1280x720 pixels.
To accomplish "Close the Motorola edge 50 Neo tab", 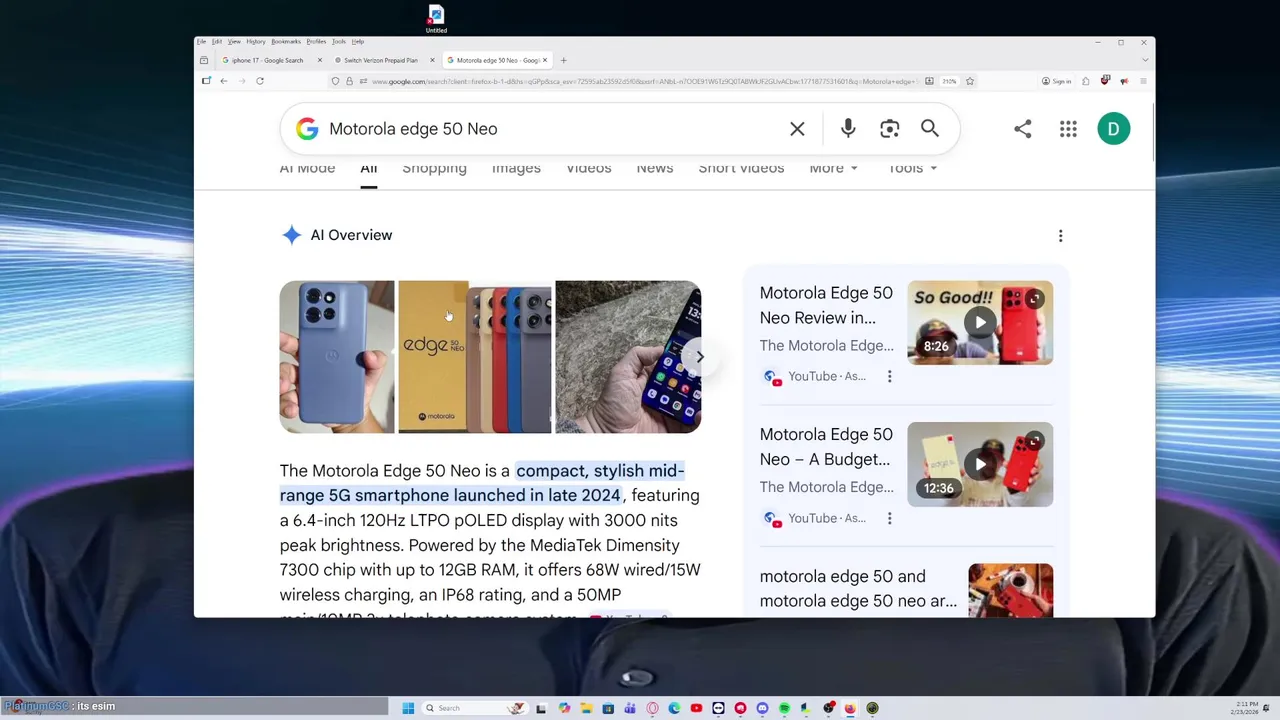I will tap(545, 60).
